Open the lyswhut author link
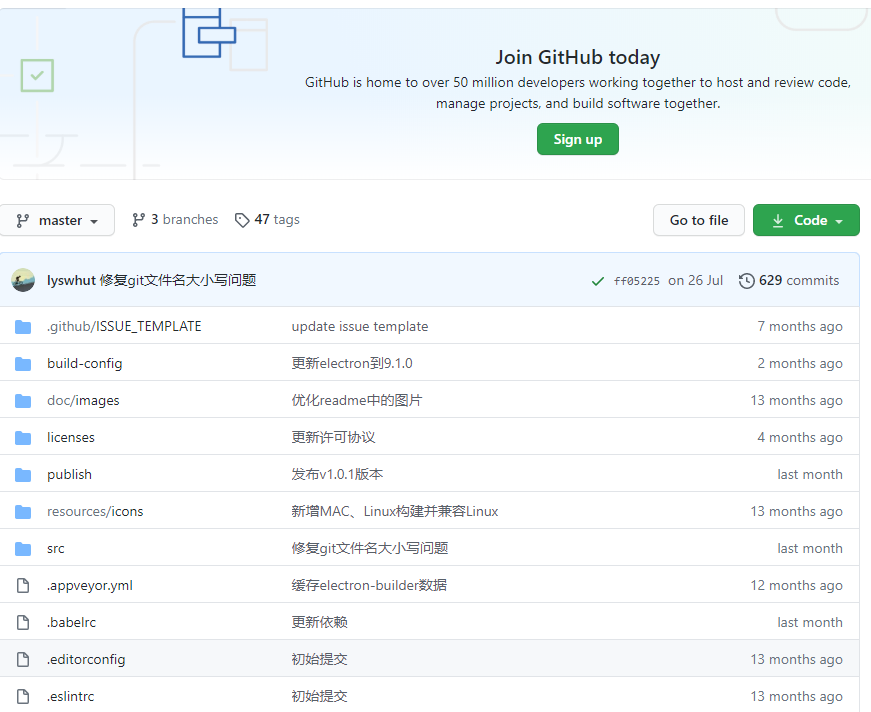Screen dimensions: 871x712 click(71, 280)
